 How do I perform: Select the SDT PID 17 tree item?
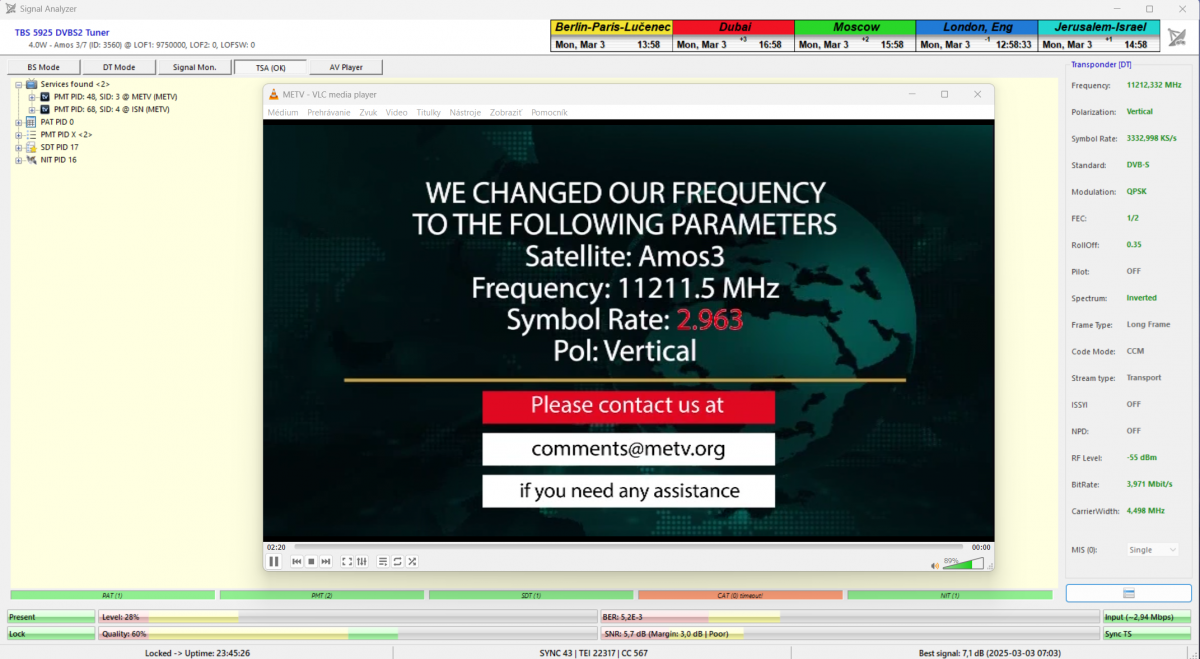point(60,147)
